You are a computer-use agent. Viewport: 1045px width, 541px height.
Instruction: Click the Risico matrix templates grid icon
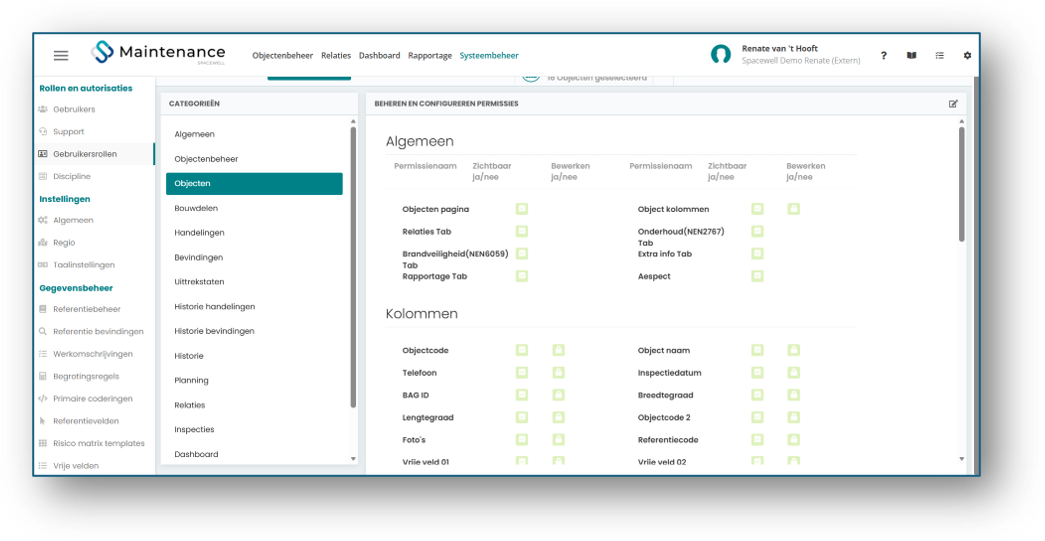point(43,443)
